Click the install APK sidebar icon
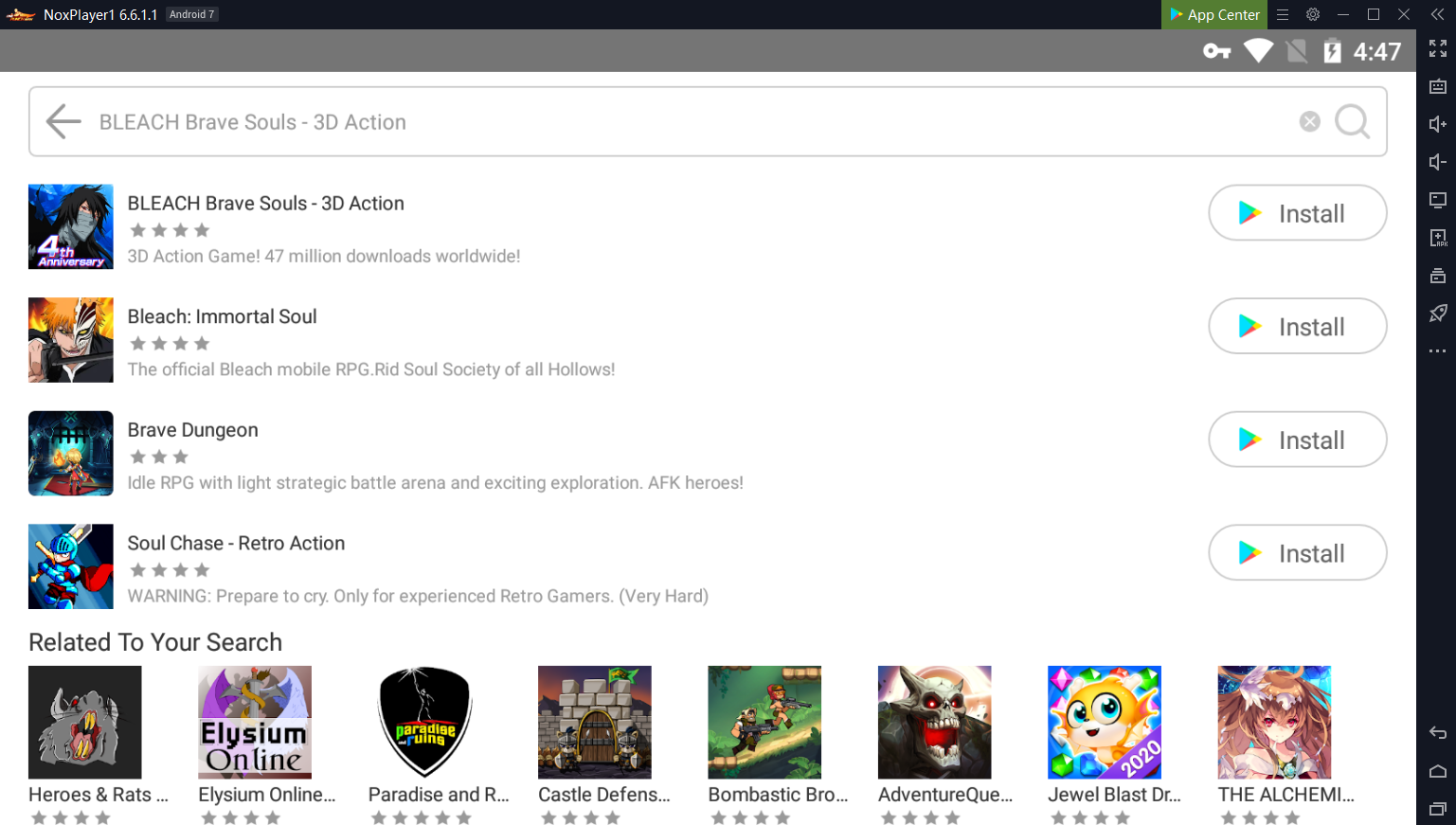1456x825 pixels. [x=1437, y=238]
